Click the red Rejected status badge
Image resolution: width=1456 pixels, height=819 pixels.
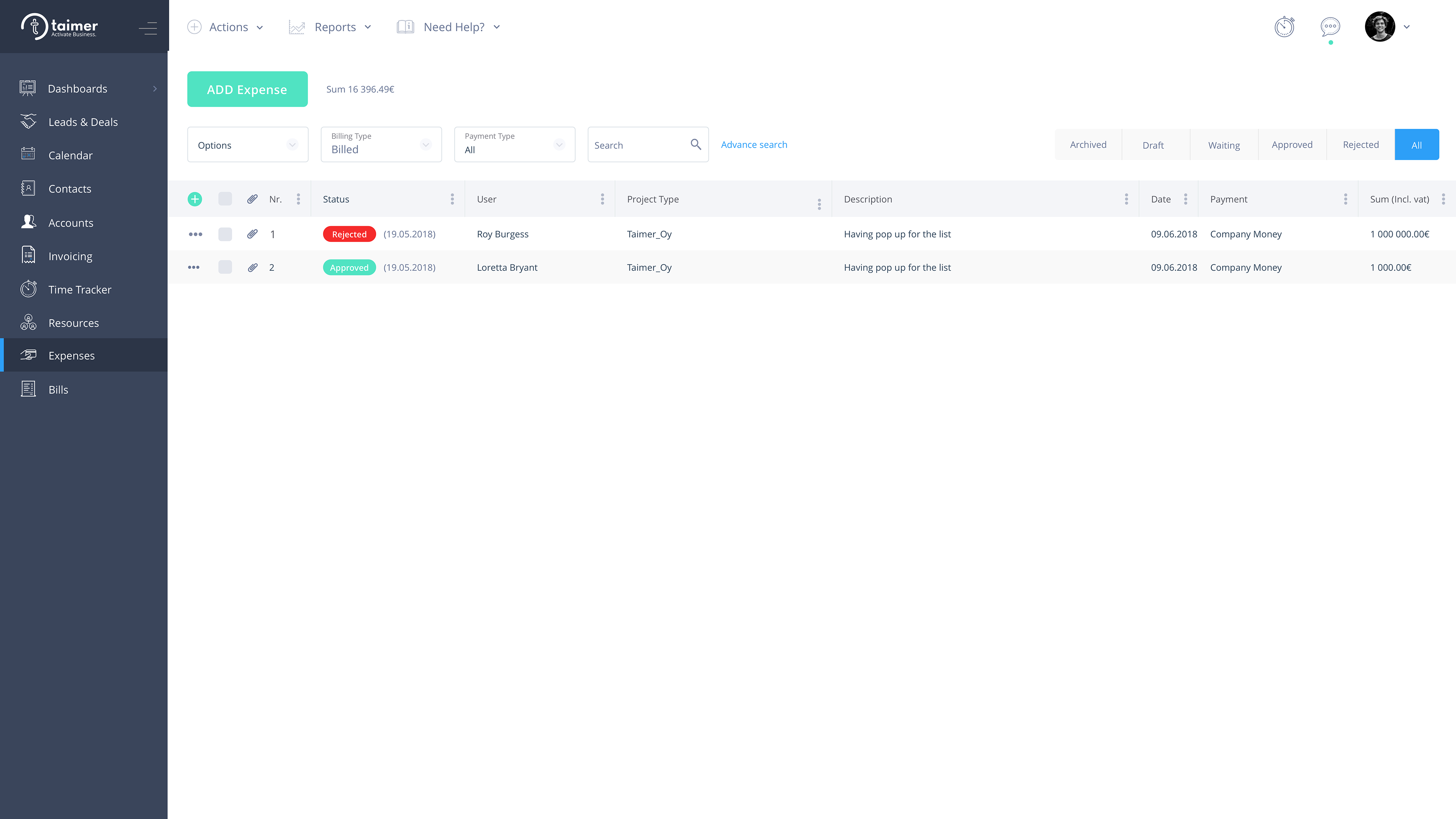pos(349,234)
